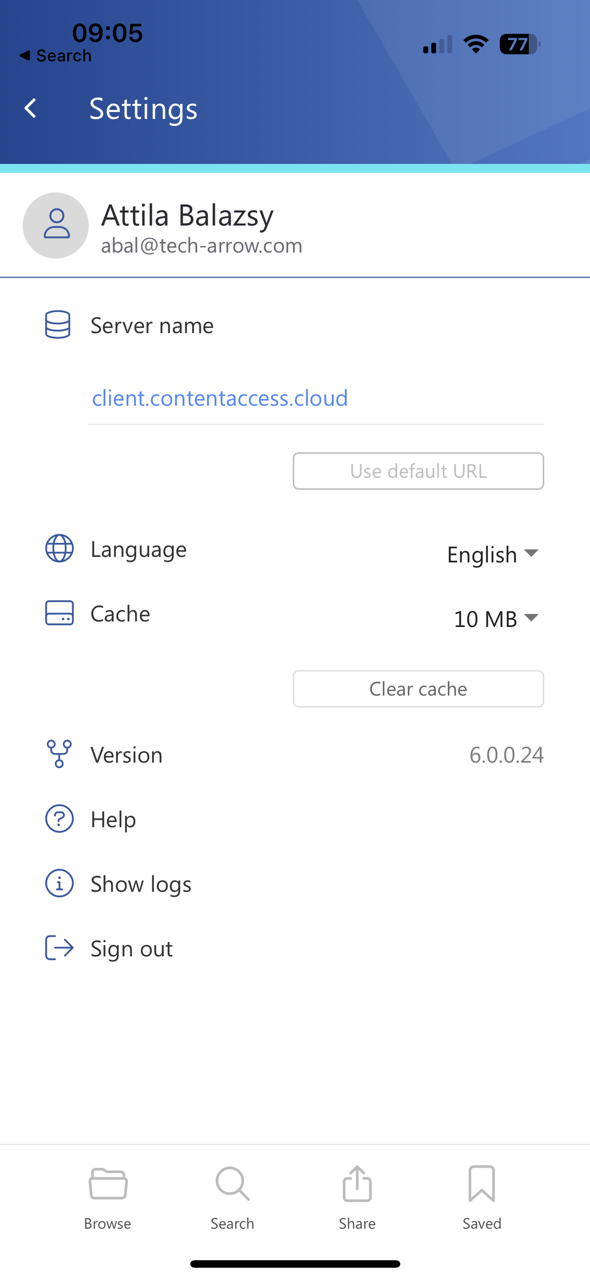
Task: Click the Show logs info icon
Action: tap(59, 883)
